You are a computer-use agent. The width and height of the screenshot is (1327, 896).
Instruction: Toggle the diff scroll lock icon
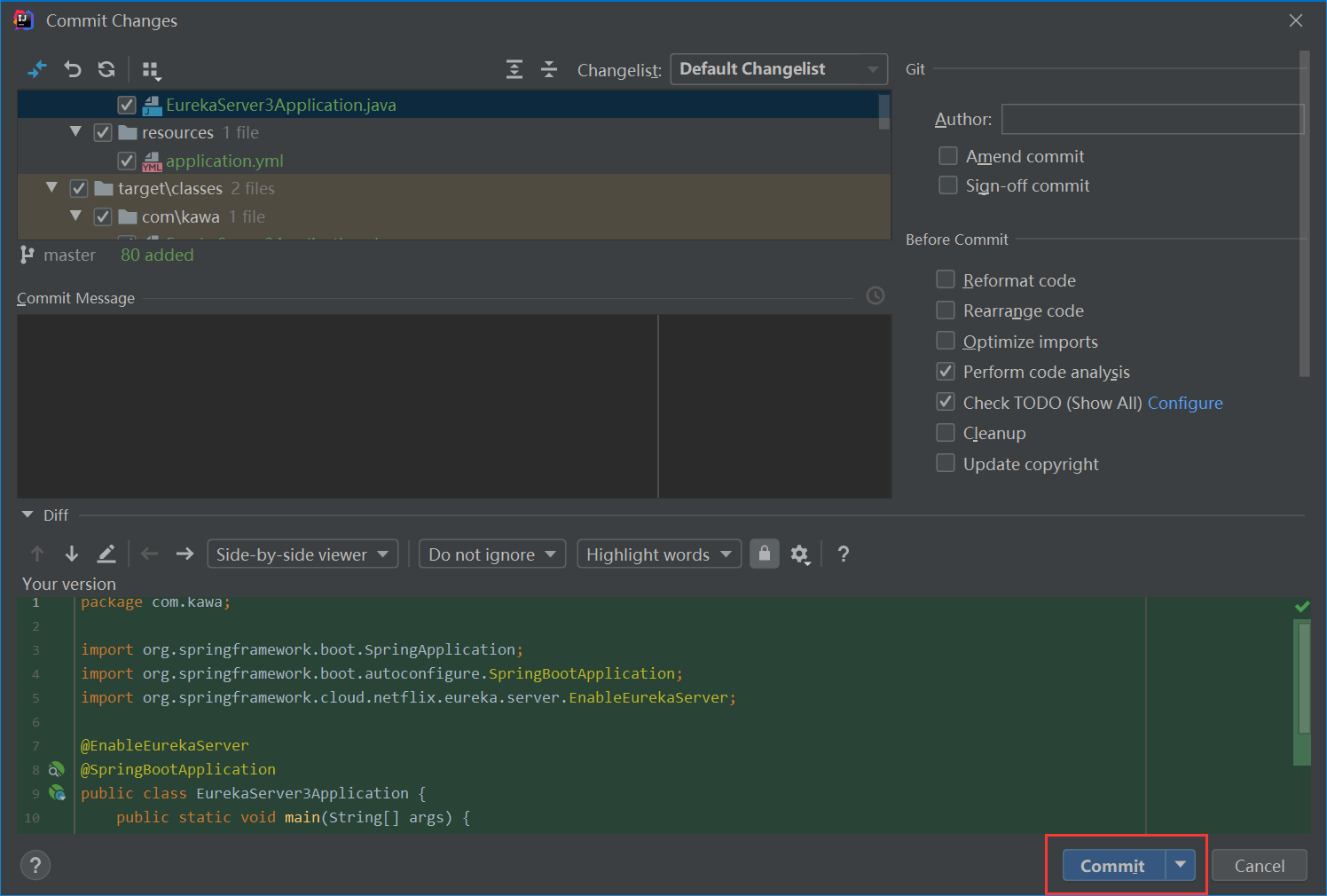pos(765,554)
